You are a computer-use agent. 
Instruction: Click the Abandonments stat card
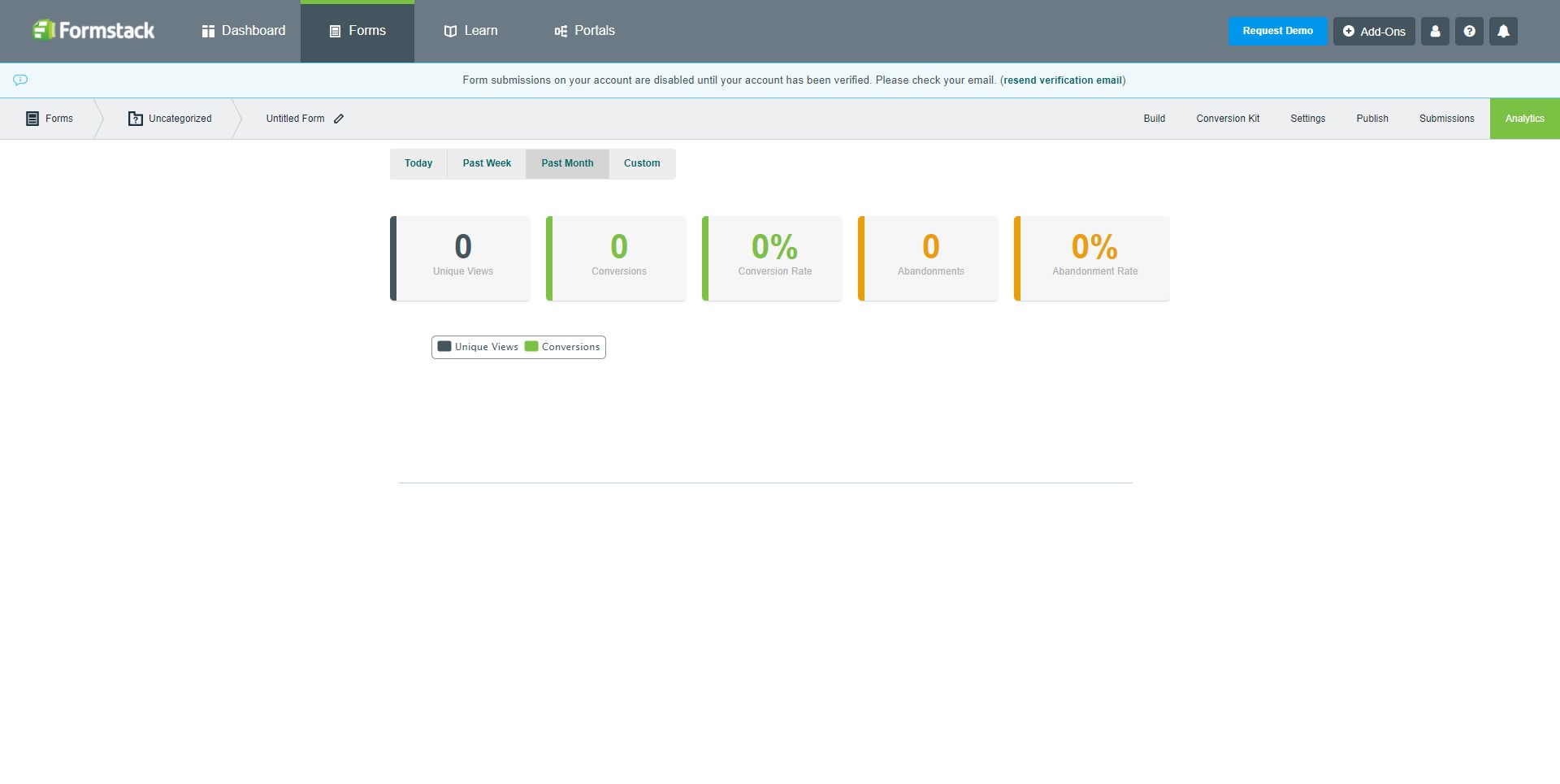pos(928,258)
